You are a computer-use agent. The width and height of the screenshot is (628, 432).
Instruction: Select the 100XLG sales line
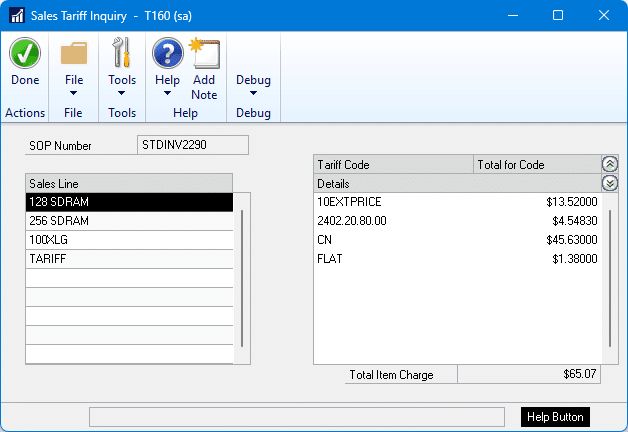click(129, 240)
